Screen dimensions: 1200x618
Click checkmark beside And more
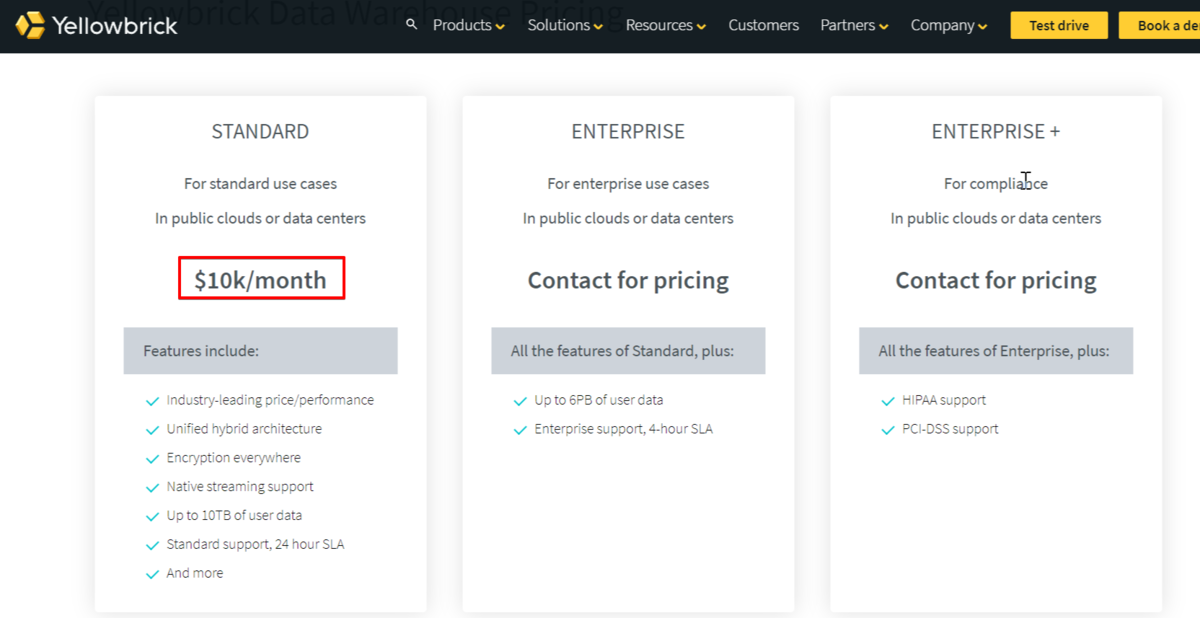153,575
